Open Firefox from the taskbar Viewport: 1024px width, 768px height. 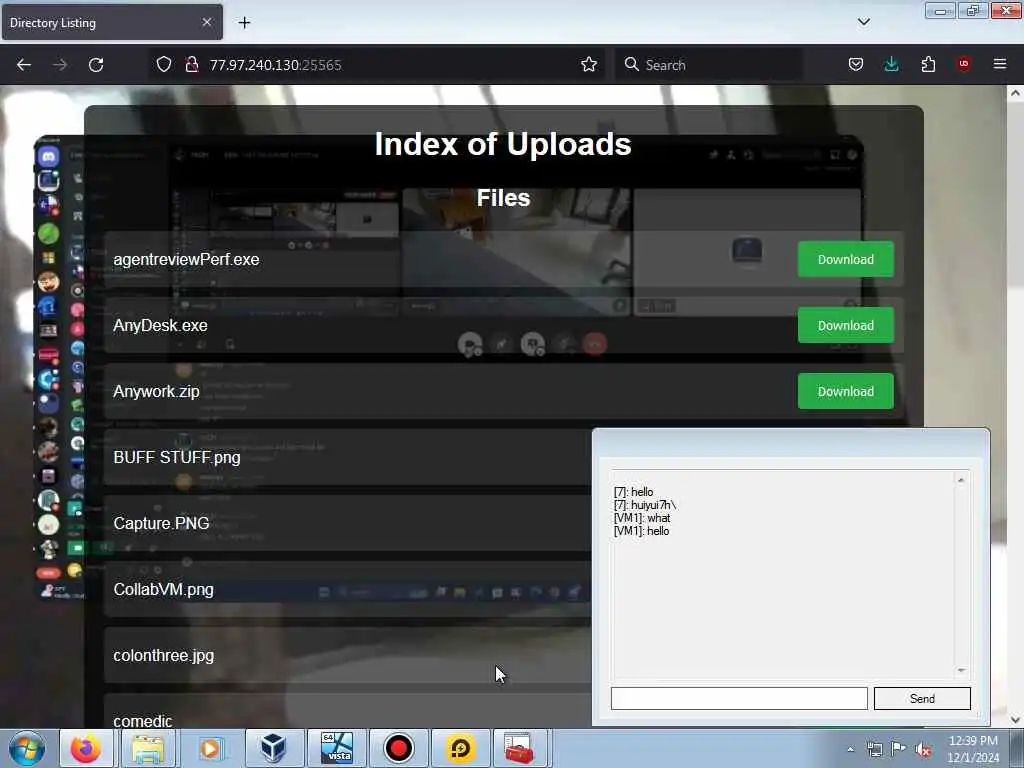[x=86, y=748]
